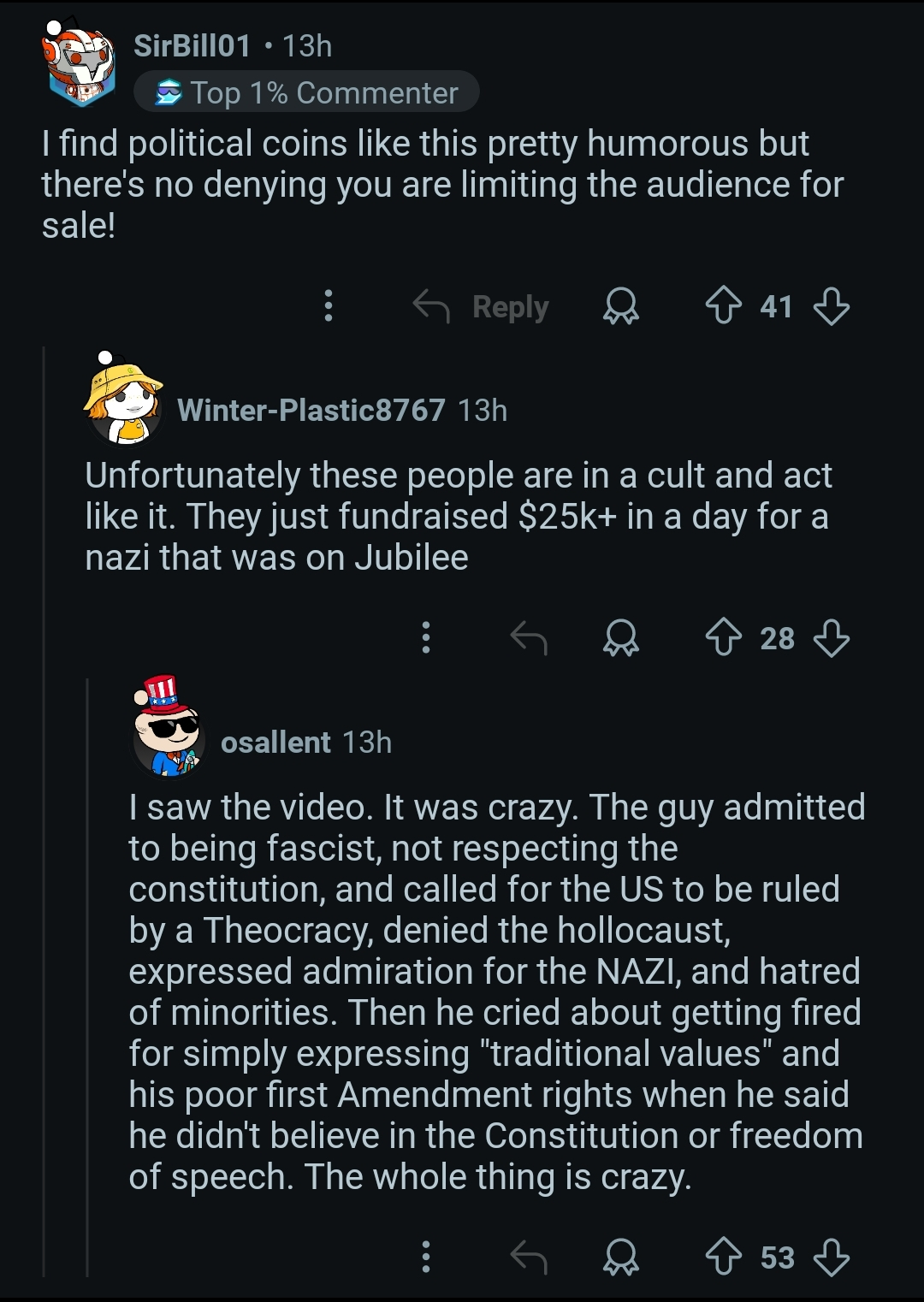Give award to osallent's comment
Viewport: 924px width, 1302px height.
tap(620, 1257)
